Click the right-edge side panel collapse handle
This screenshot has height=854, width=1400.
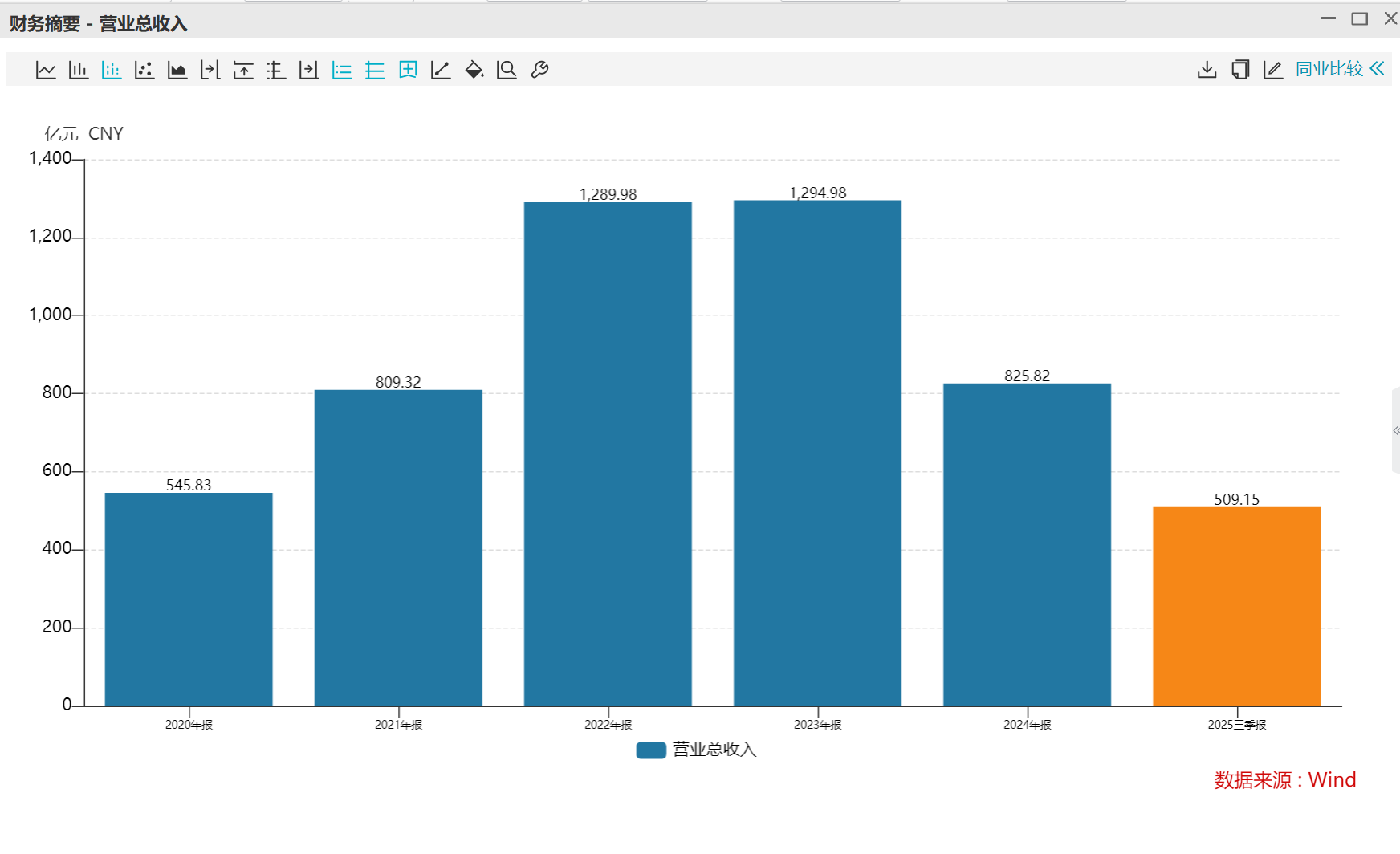coord(1396,431)
